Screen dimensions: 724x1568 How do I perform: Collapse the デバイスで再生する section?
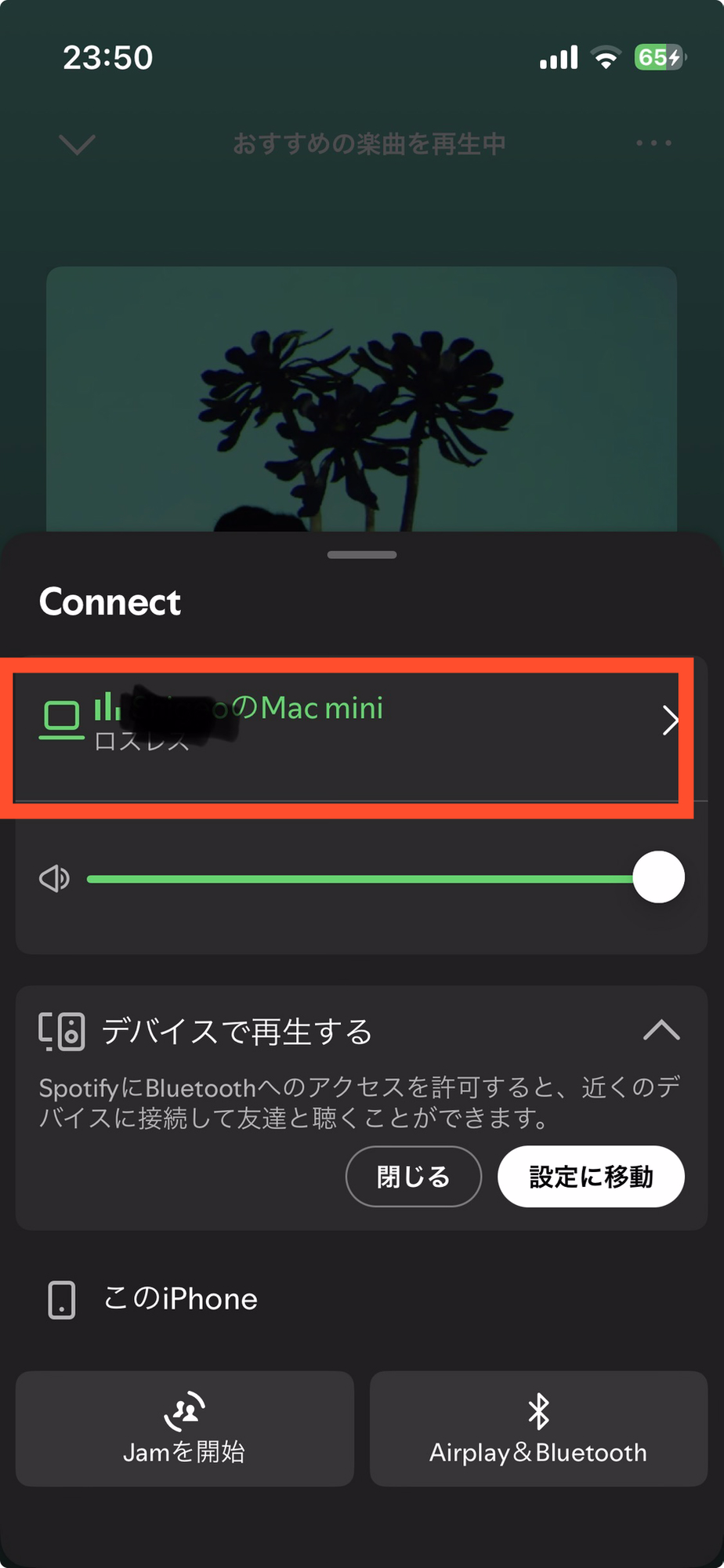point(661,1029)
